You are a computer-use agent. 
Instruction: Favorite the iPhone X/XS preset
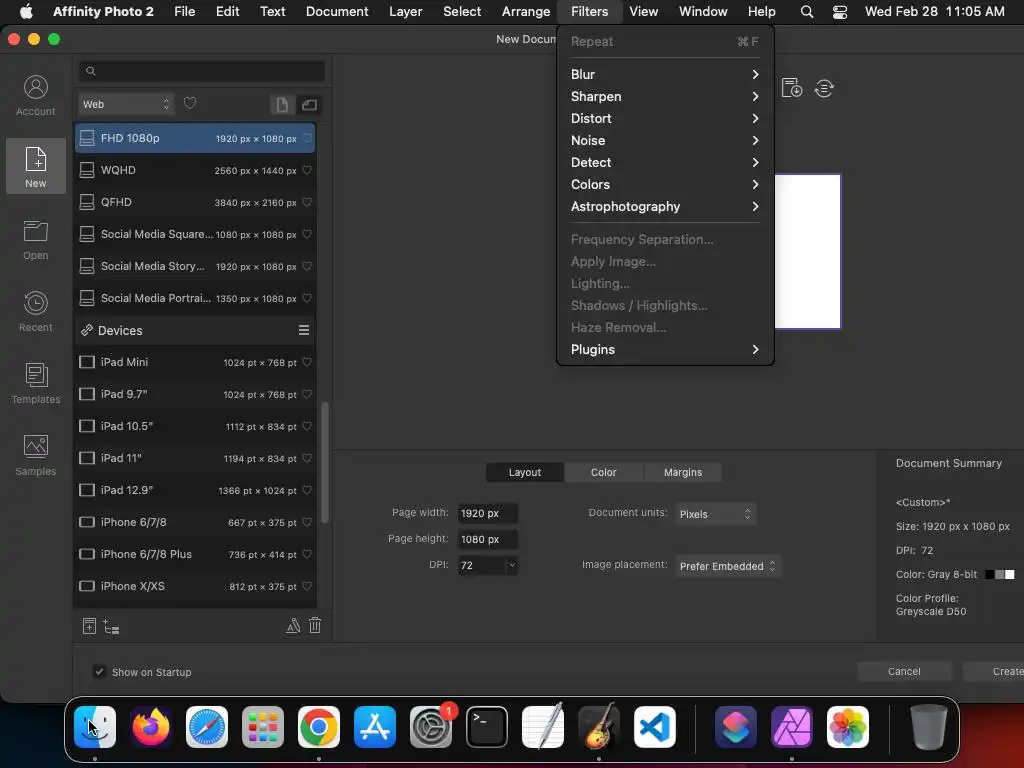[x=307, y=586]
